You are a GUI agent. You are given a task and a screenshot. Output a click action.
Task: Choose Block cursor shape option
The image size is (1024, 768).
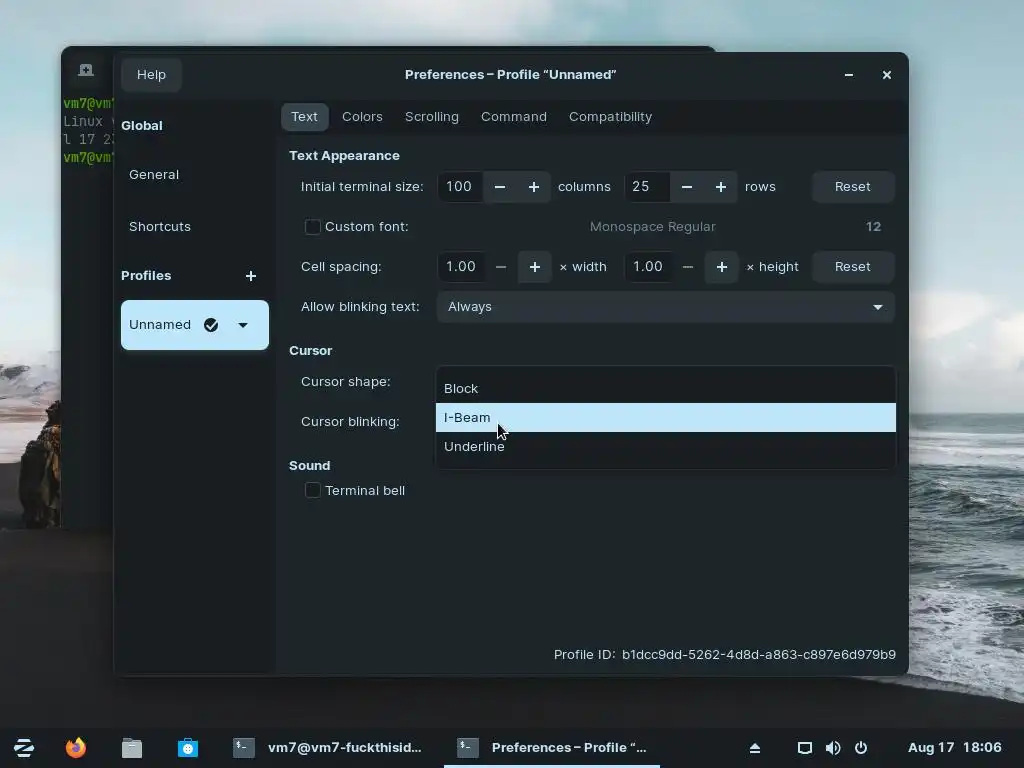tap(665, 389)
